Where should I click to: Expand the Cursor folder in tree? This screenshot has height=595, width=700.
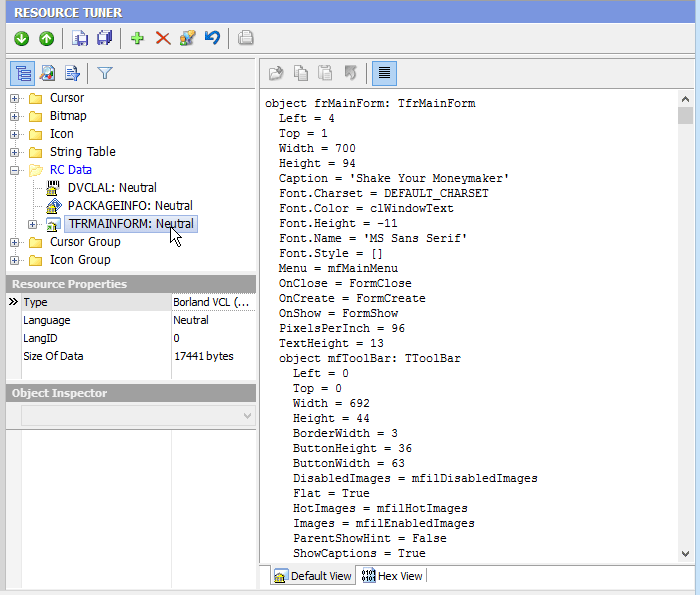pos(15,98)
